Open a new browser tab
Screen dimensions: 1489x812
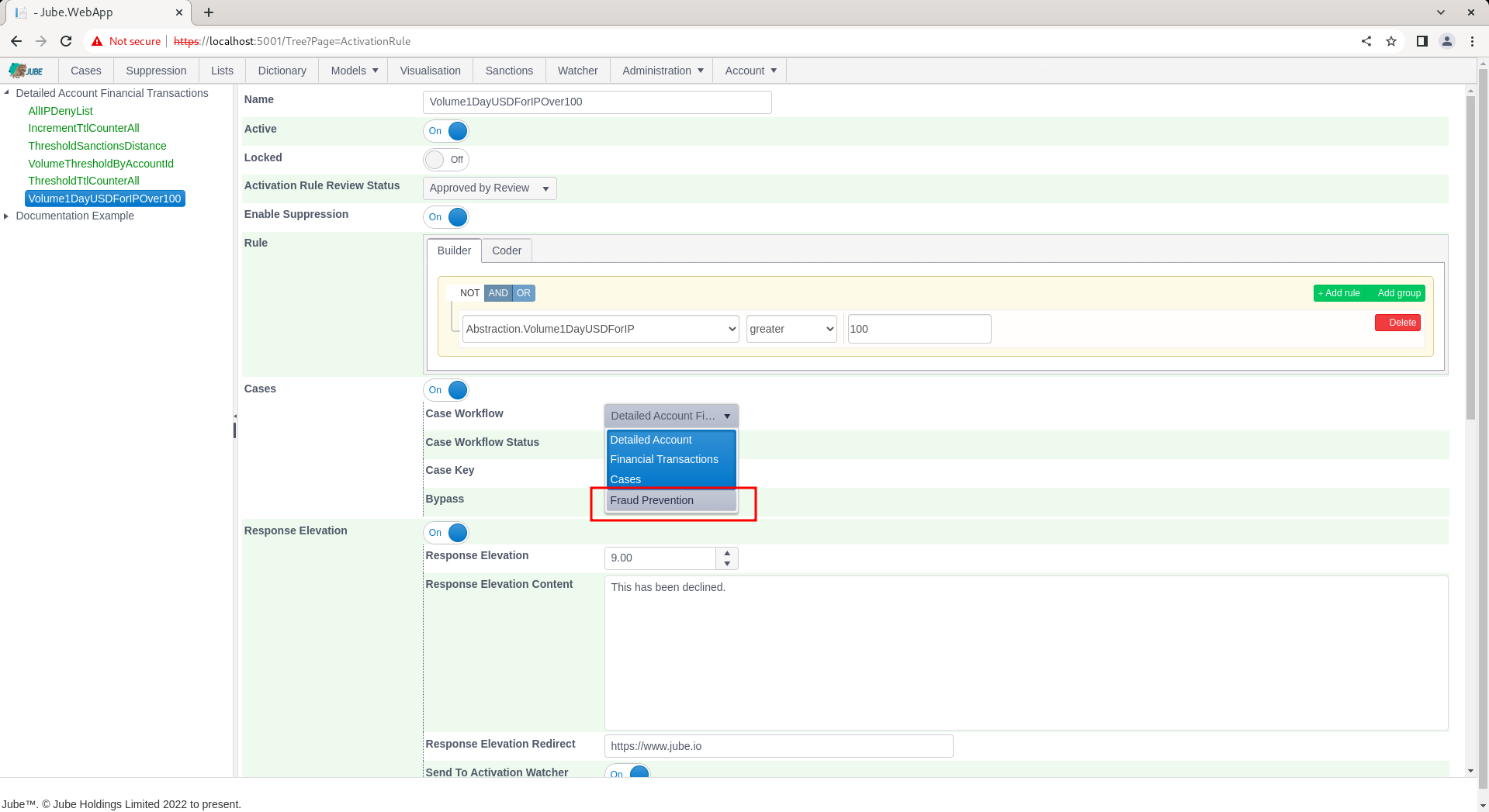click(209, 12)
